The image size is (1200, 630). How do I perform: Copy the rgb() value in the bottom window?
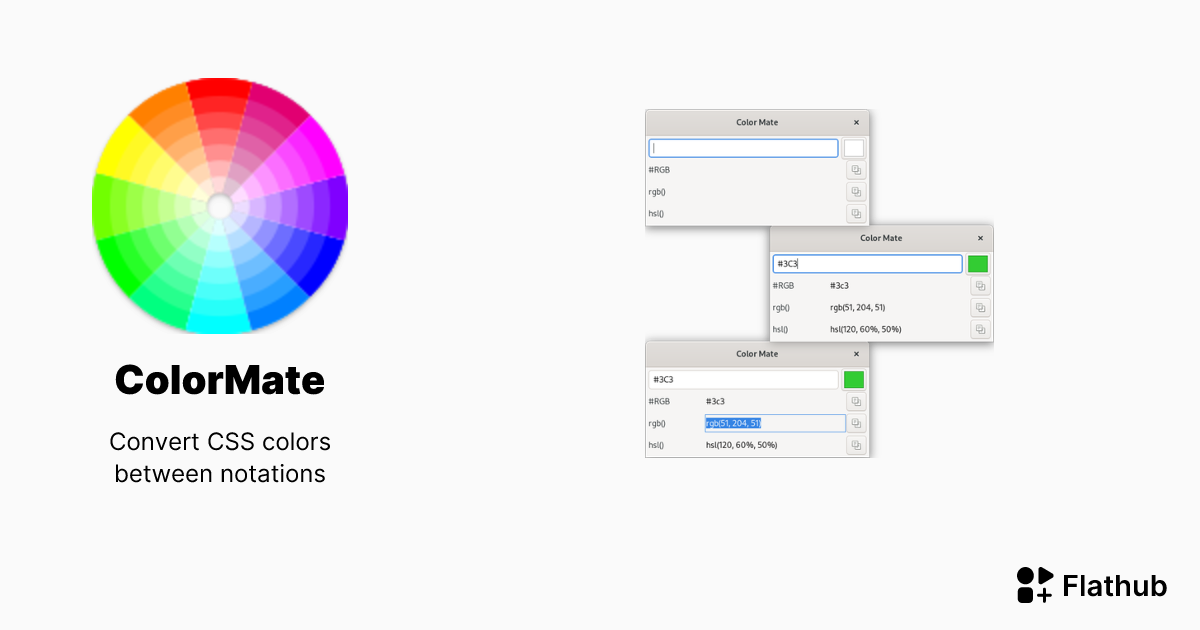(855, 423)
